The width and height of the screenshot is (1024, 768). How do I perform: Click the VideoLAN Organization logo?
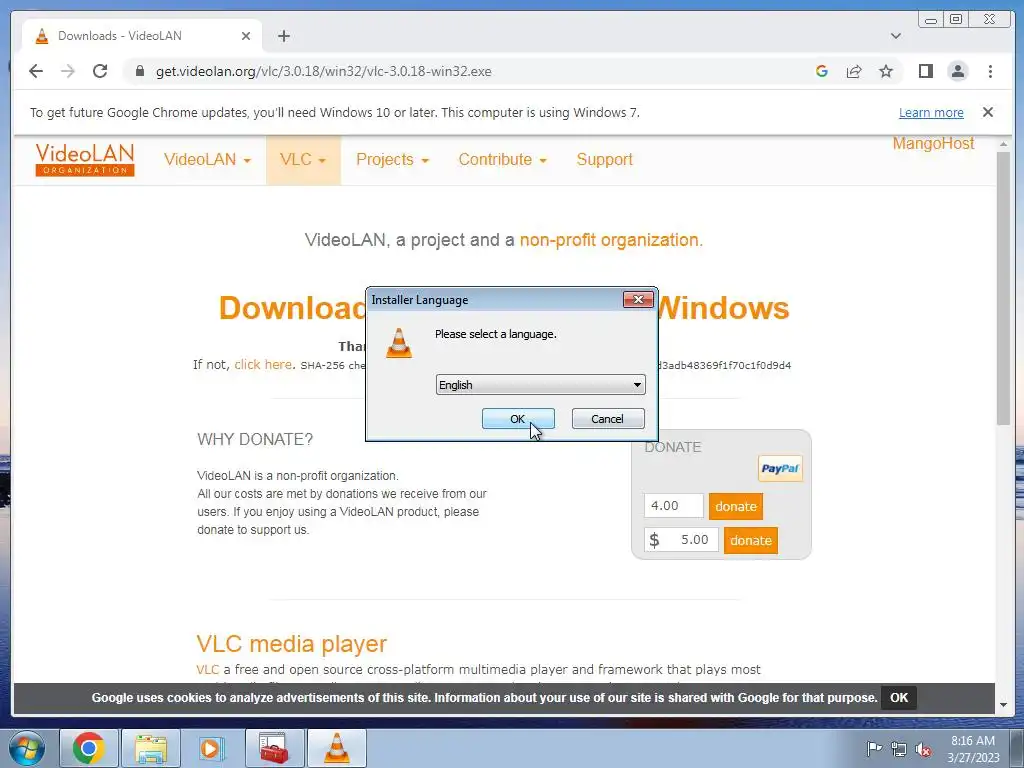(x=85, y=159)
